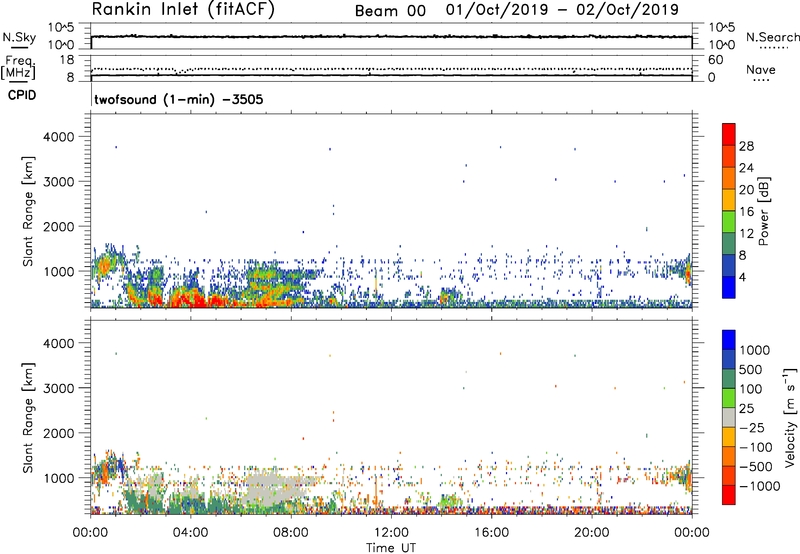Pick the yellow Power segment between 16 and 20
Screen dimensions: 800x554
coord(729,200)
